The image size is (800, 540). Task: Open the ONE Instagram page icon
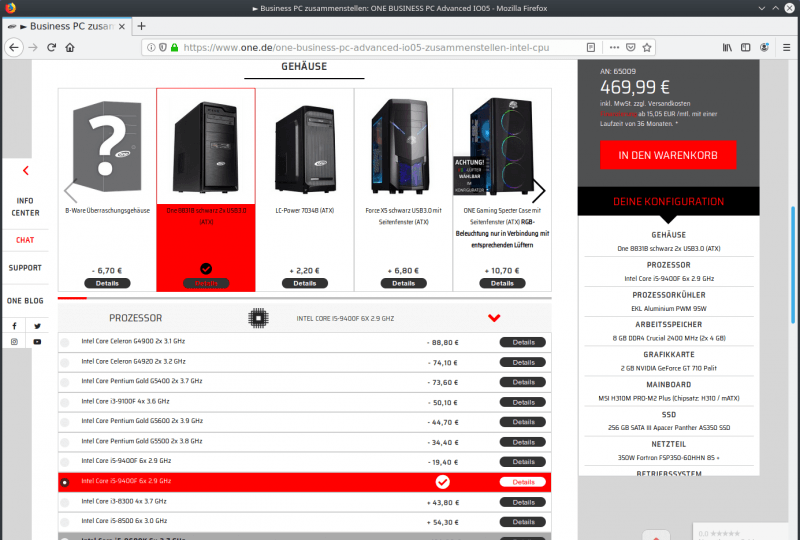coord(14,342)
